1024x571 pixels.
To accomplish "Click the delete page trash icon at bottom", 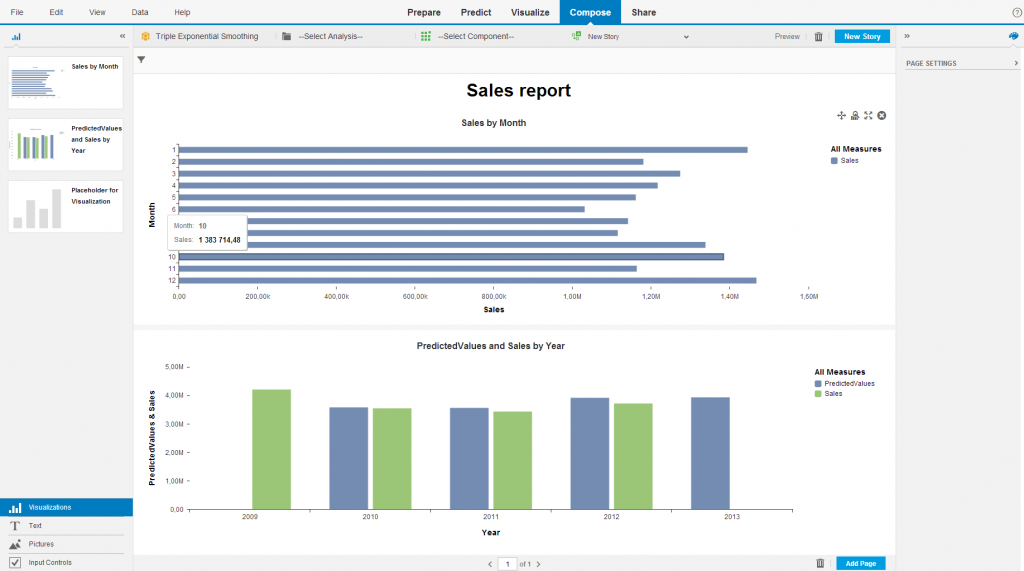I will [820, 563].
